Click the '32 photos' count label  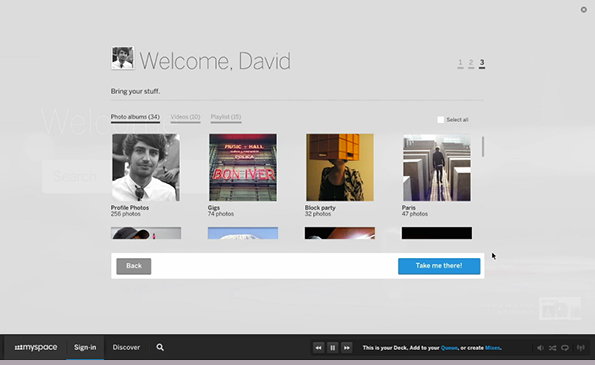[x=318, y=214]
